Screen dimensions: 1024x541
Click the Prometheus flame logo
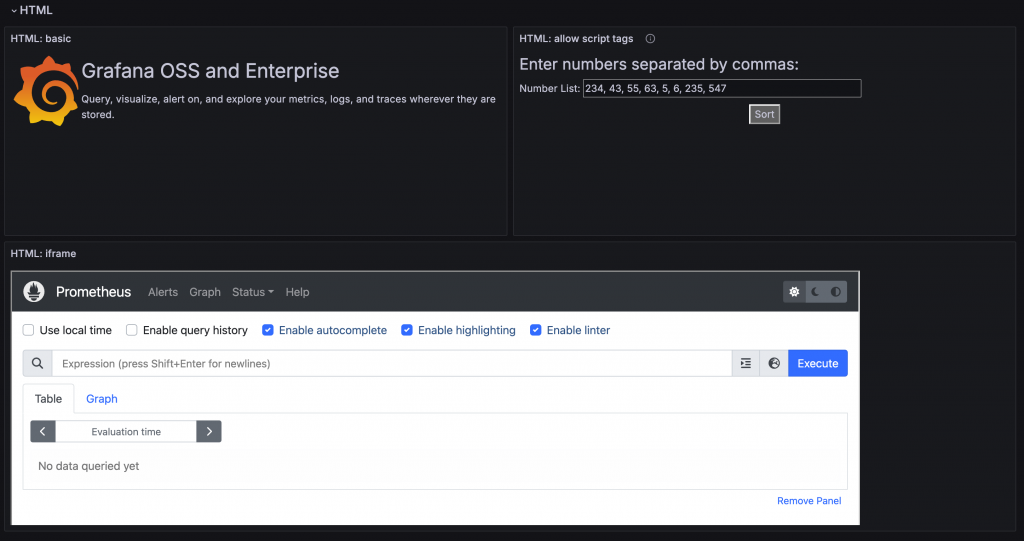tap(34, 292)
